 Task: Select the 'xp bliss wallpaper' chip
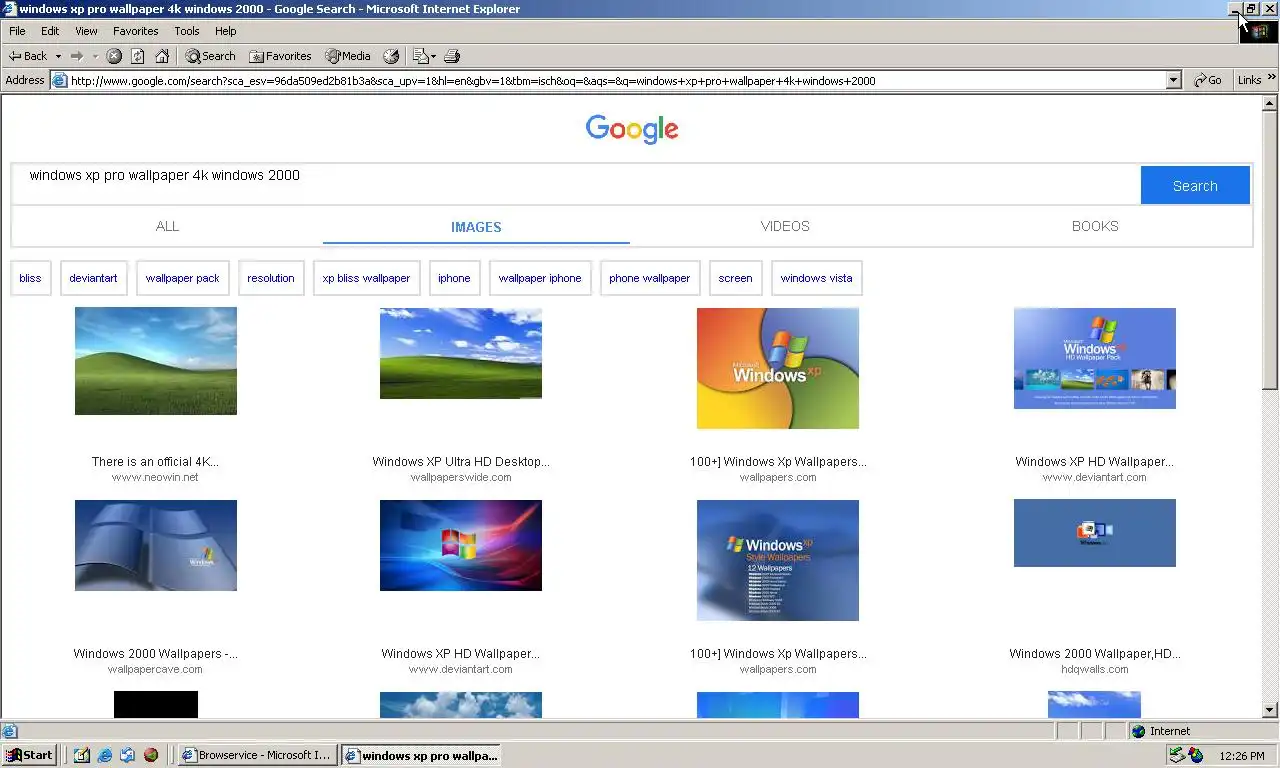pyautogui.click(x=366, y=278)
